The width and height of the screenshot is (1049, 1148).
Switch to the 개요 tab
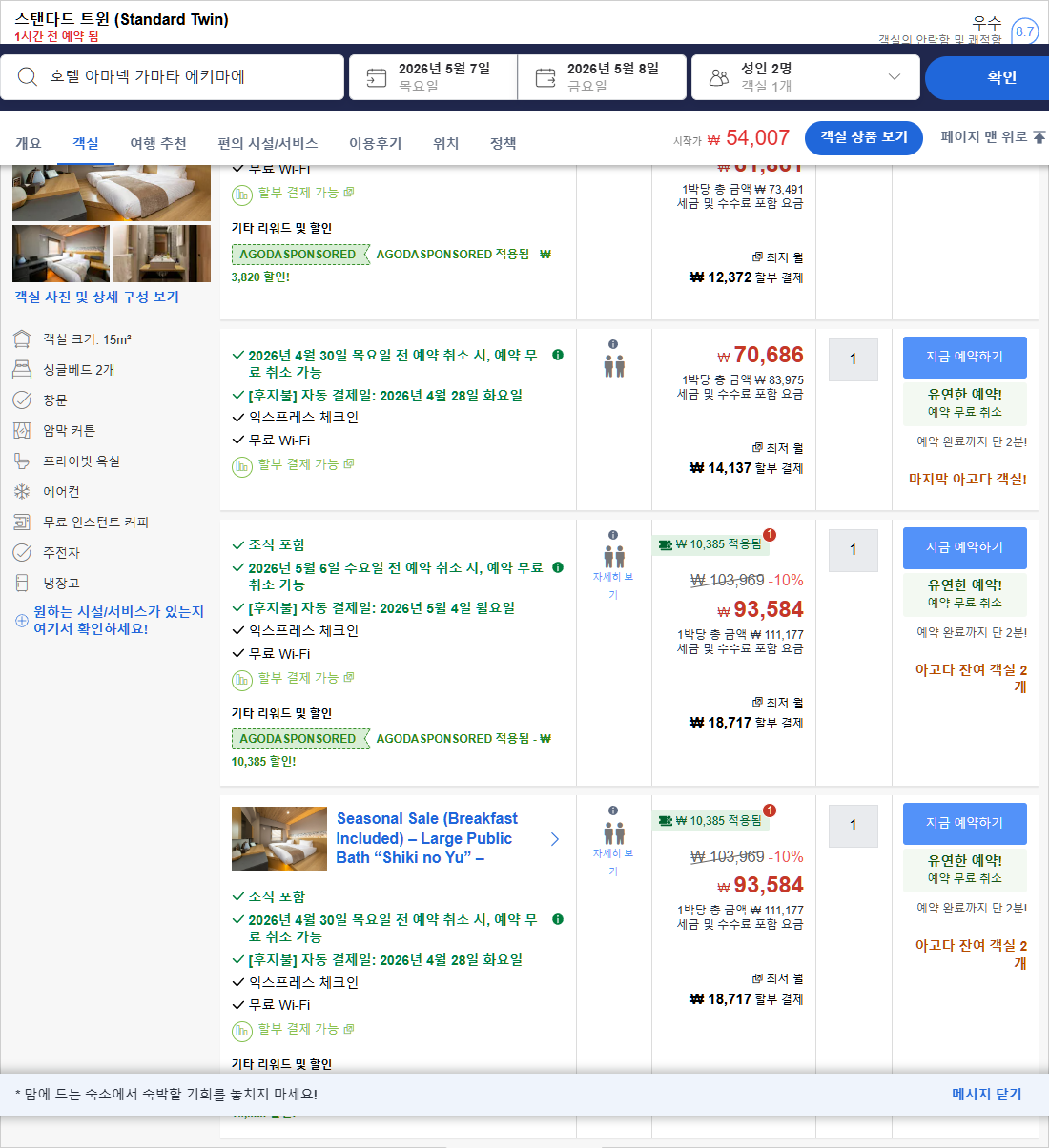[29, 143]
